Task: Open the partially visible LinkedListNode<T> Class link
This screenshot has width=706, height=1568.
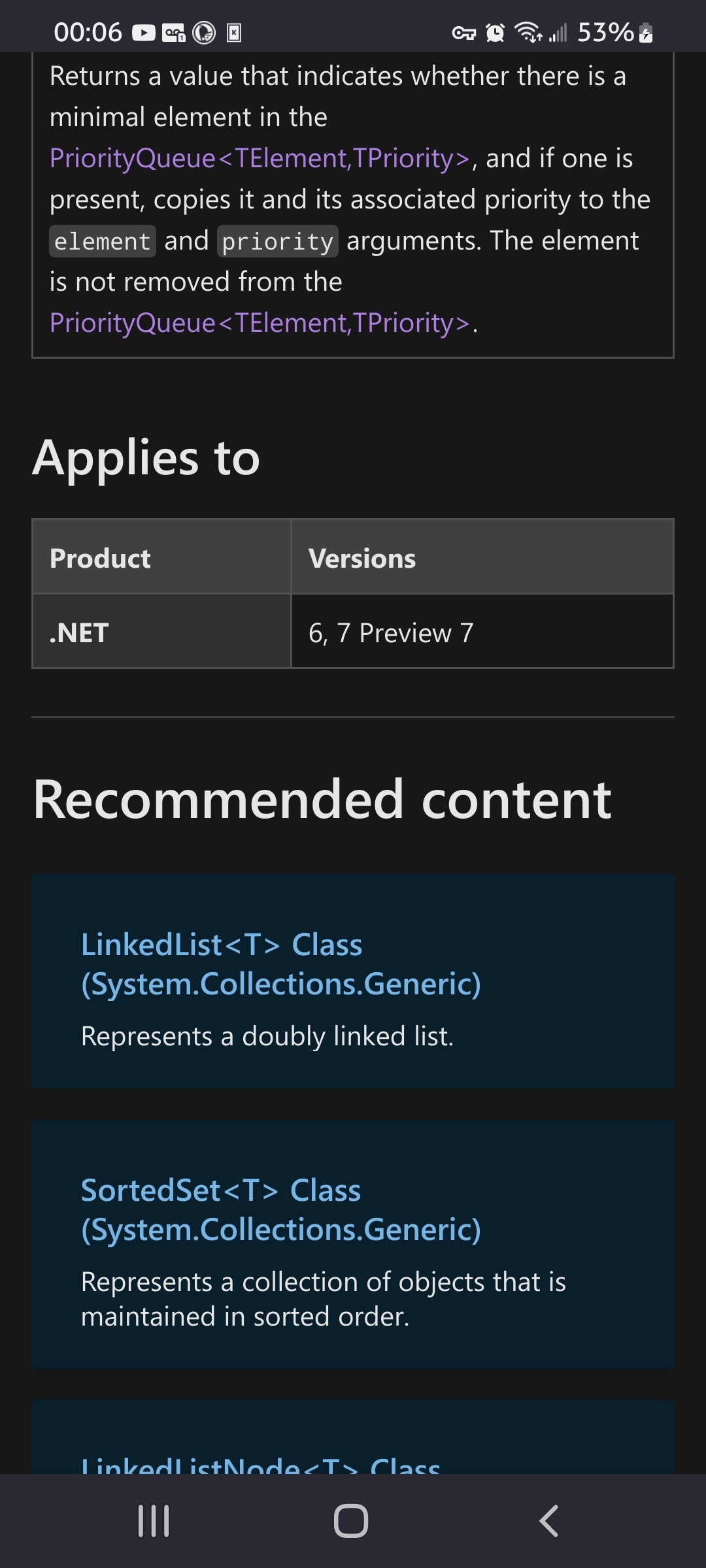Action: pos(261,1465)
